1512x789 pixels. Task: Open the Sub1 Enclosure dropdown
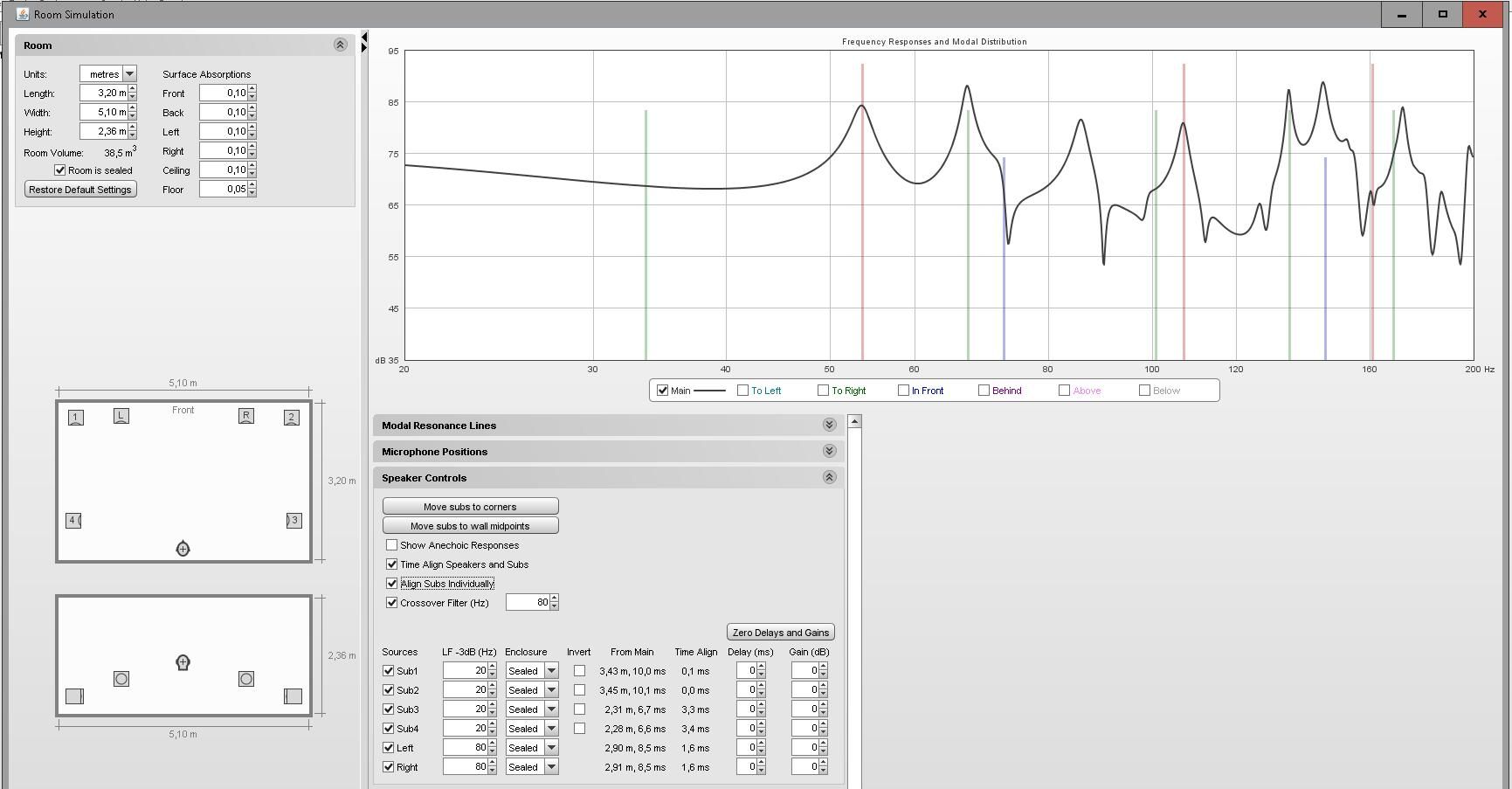[x=551, y=671]
